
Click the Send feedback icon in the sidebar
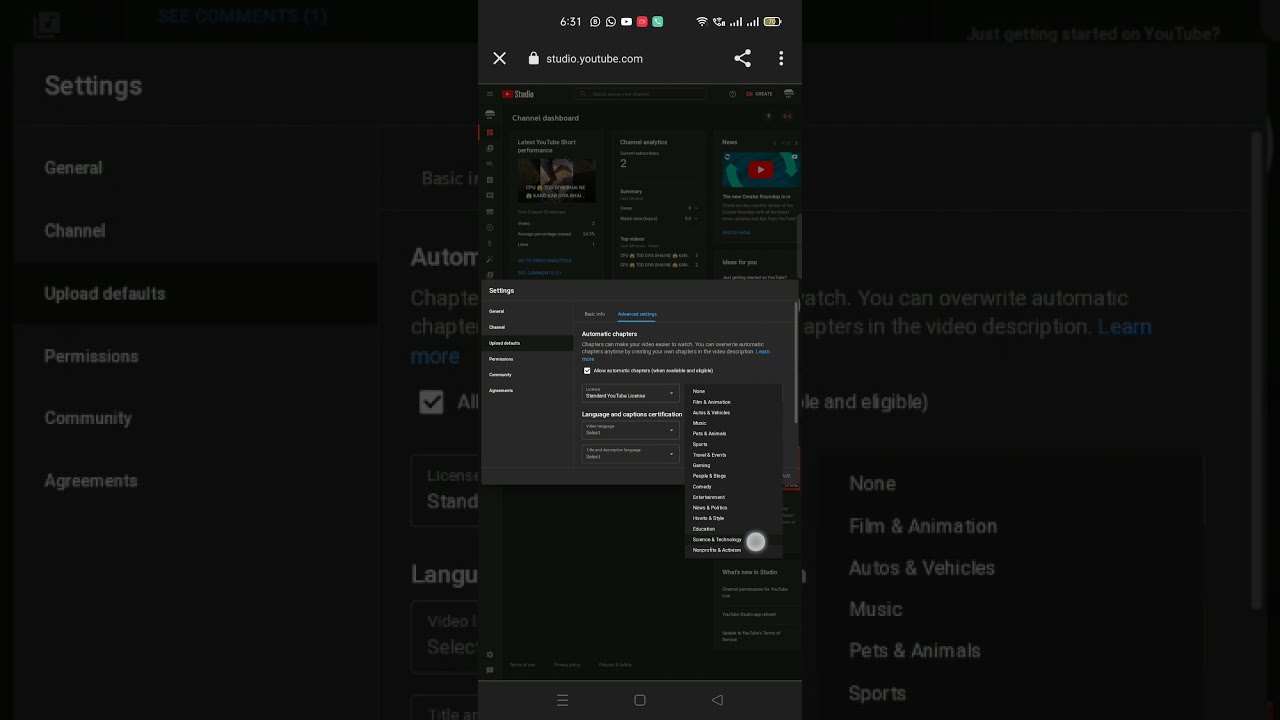pyautogui.click(x=490, y=670)
